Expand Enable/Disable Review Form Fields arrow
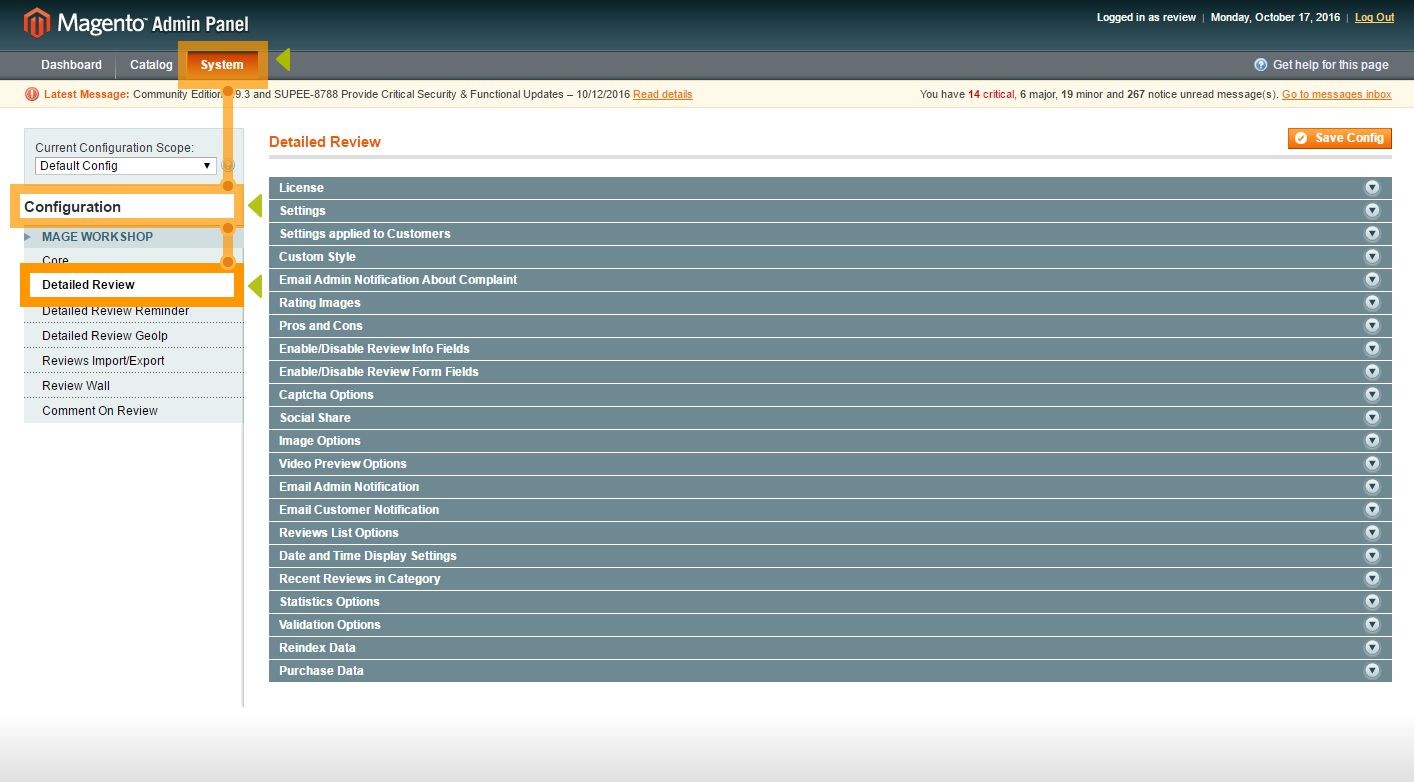The image size is (1414, 782). (1372, 372)
